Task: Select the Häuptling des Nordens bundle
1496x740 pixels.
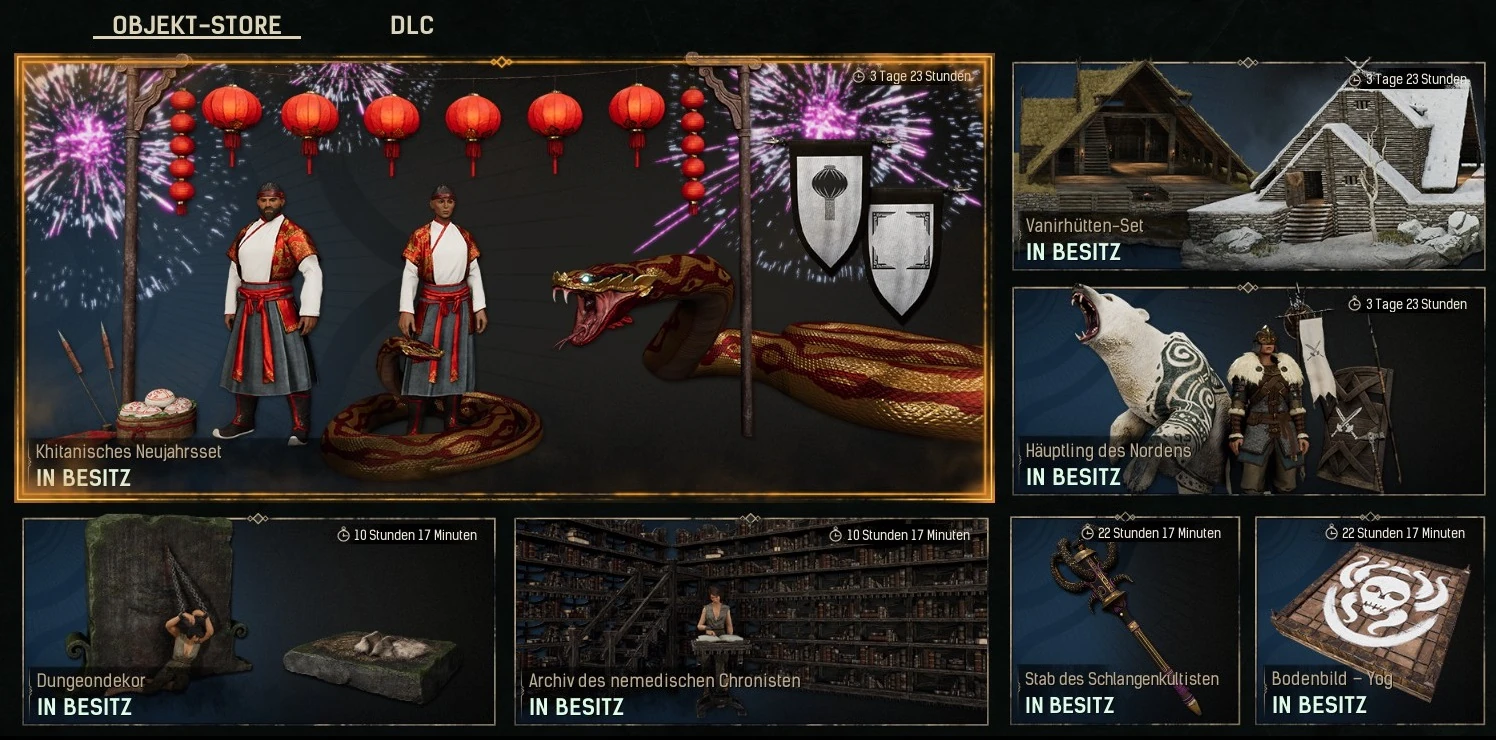Action: 1248,391
